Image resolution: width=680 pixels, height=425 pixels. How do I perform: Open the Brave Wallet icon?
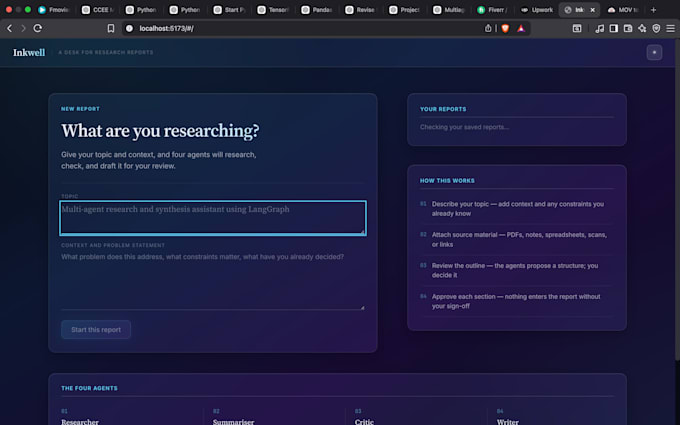(628, 28)
